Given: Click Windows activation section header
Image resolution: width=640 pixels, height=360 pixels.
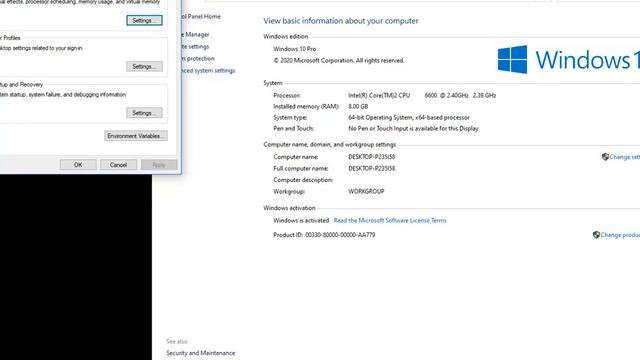Looking at the screenshot, I should 289,208.
